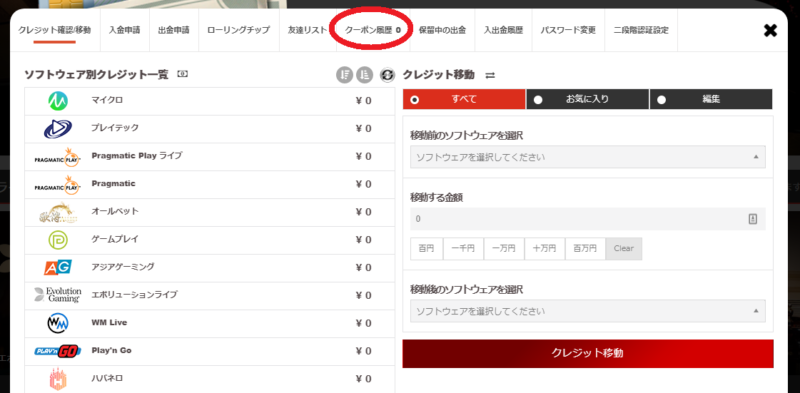Switch to the 入出金履歴 tab
Viewport: 800px width, 393px height.
pyautogui.click(x=504, y=30)
